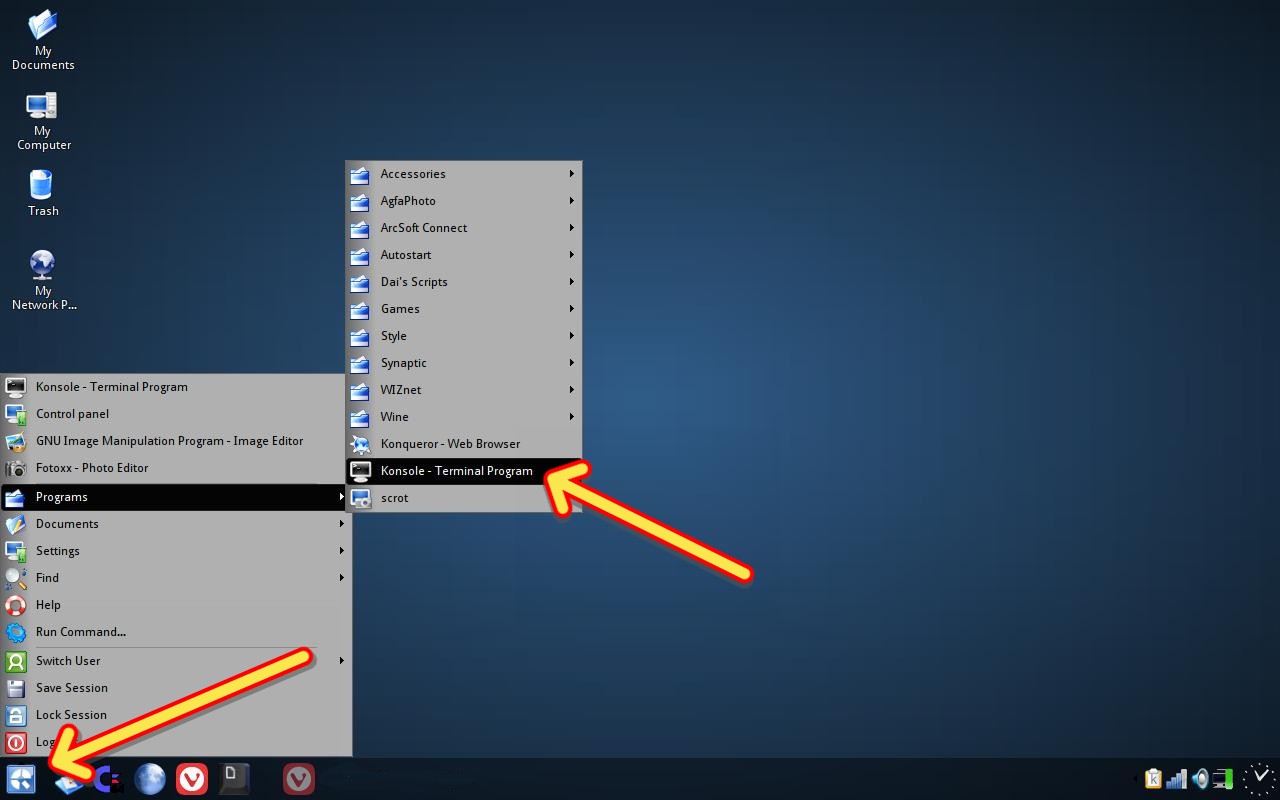The width and height of the screenshot is (1280, 800).
Task: Open the Dai's Scripts folder entry
Action: coord(464,282)
